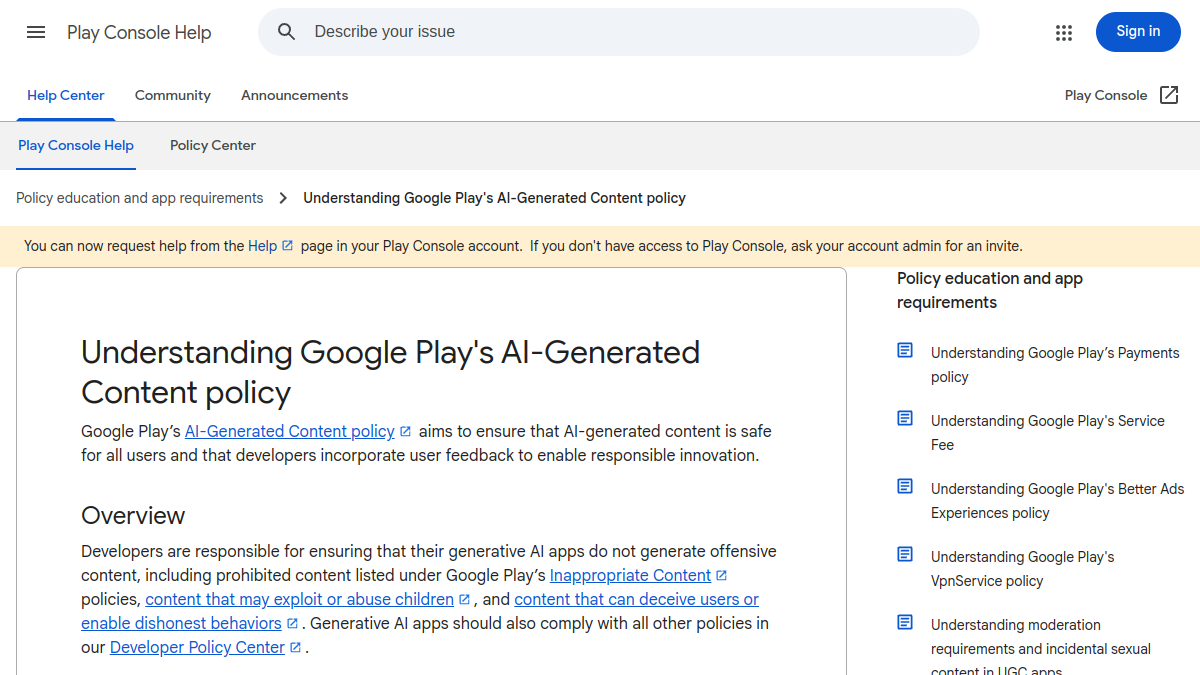Click breadcrumb chevron separator arrow

pos(283,198)
